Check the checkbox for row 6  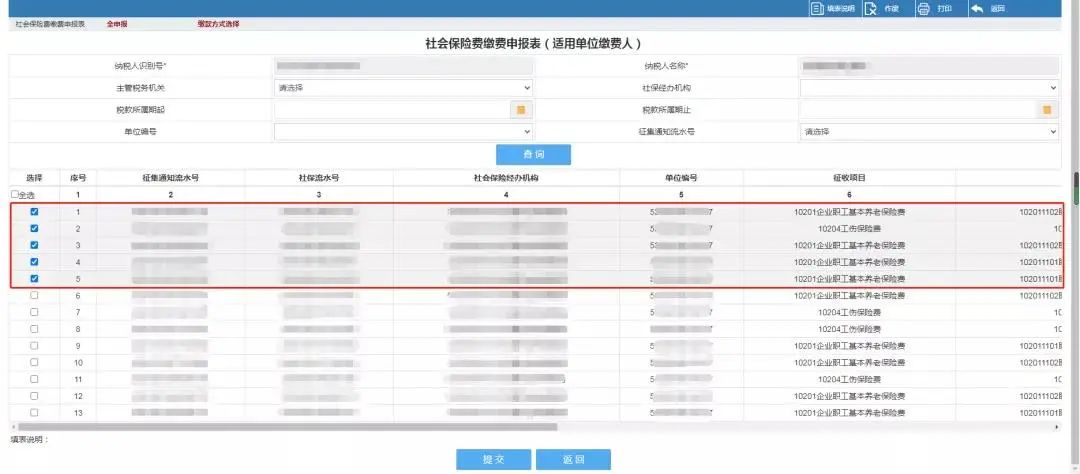pyautogui.click(x=34, y=296)
